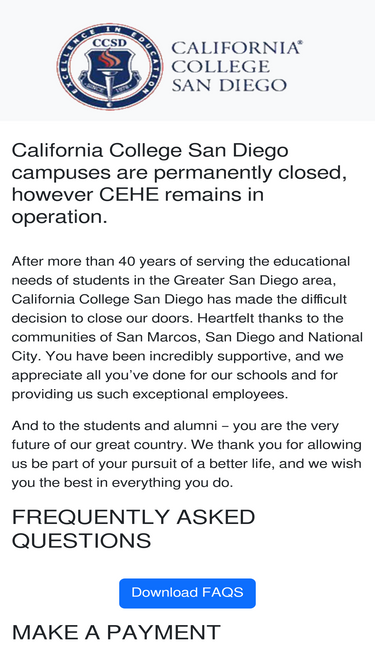Click the phrase exceptional employees
The width and height of the screenshot is (375, 667).
[x=210, y=394]
